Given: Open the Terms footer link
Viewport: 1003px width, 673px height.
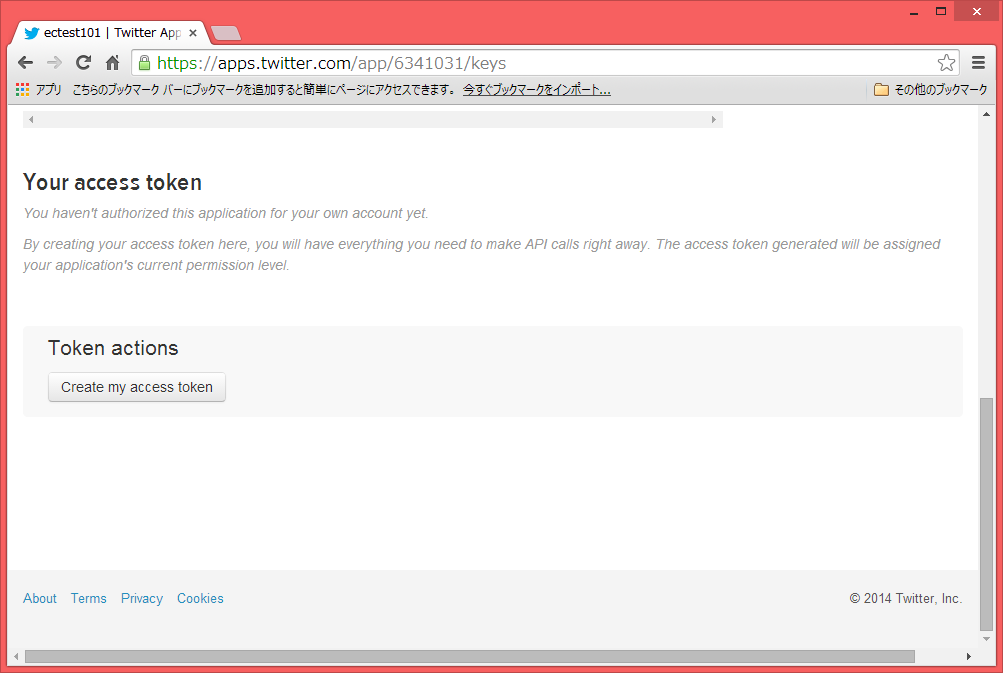Looking at the screenshot, I should 88,598.
